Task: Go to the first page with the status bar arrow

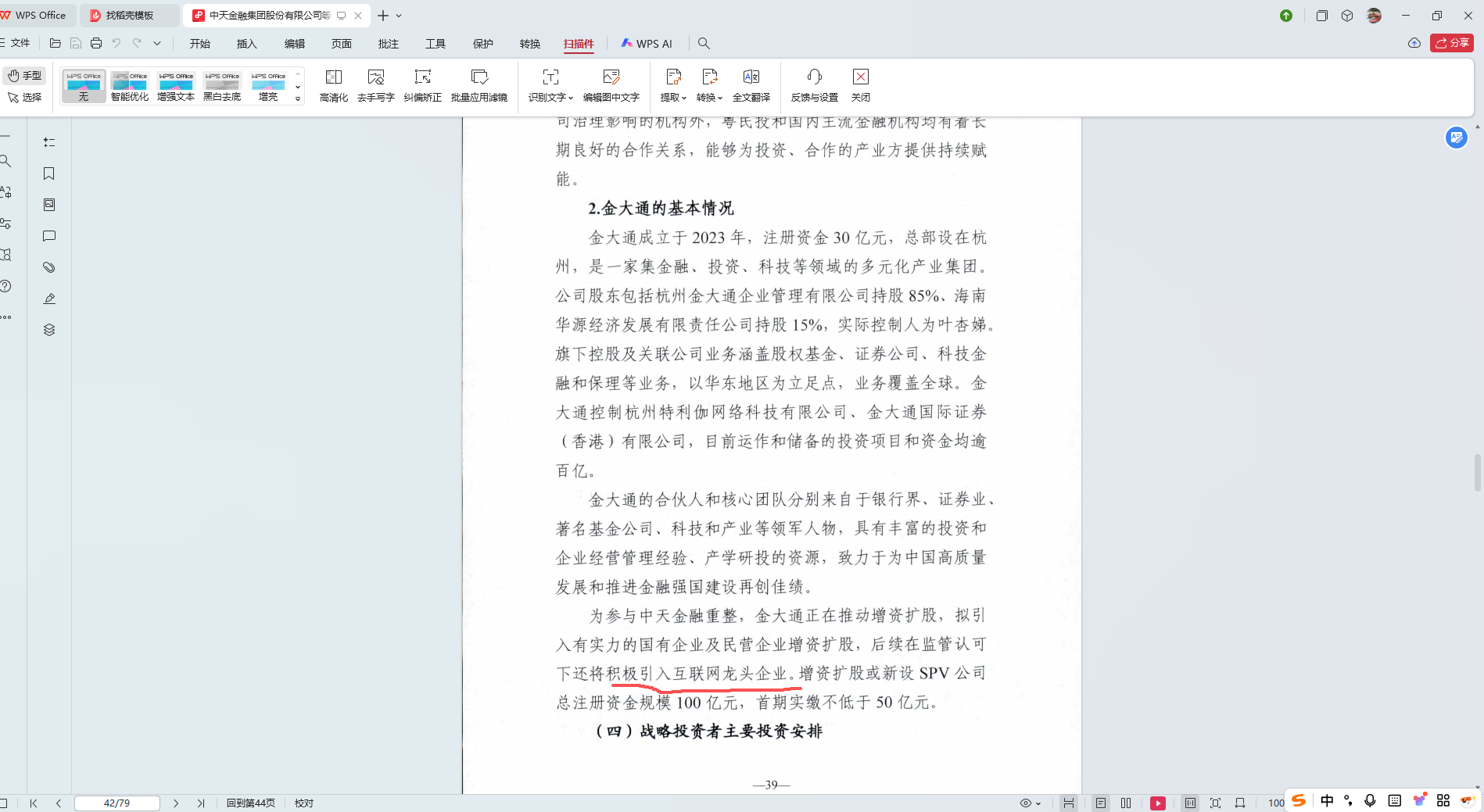Action: click(x=34, y=803)
